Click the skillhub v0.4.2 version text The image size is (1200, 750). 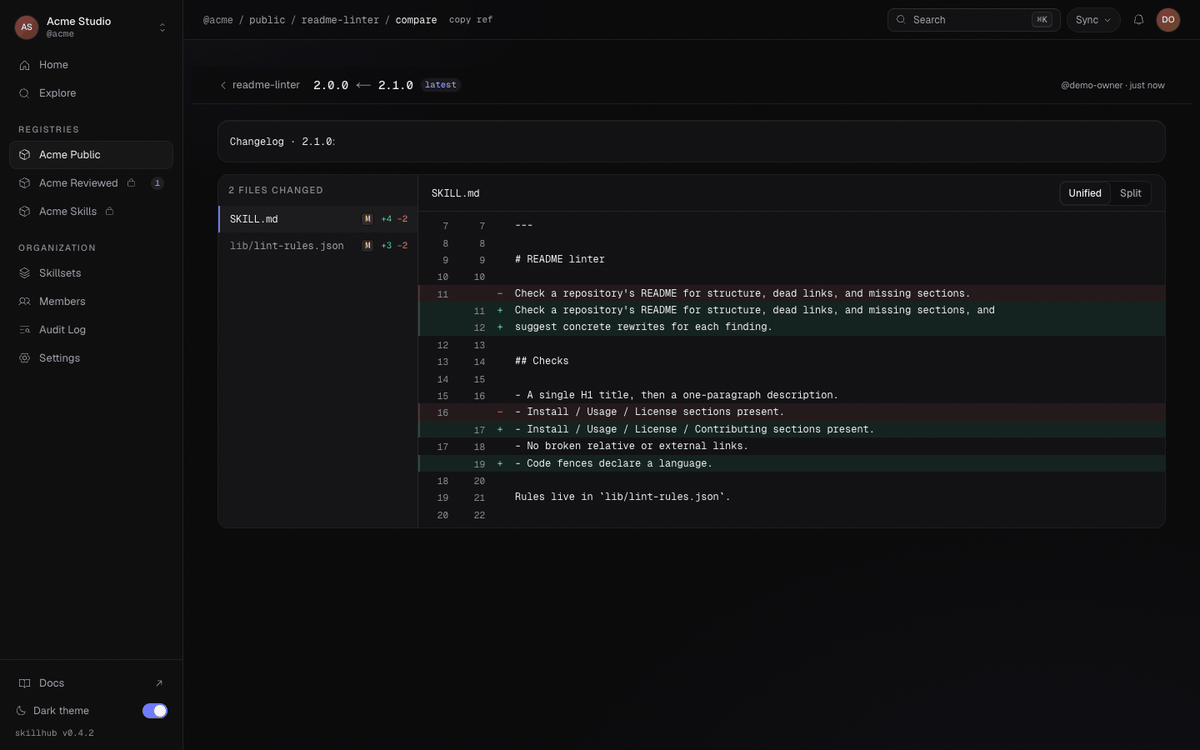coord(54,733)
